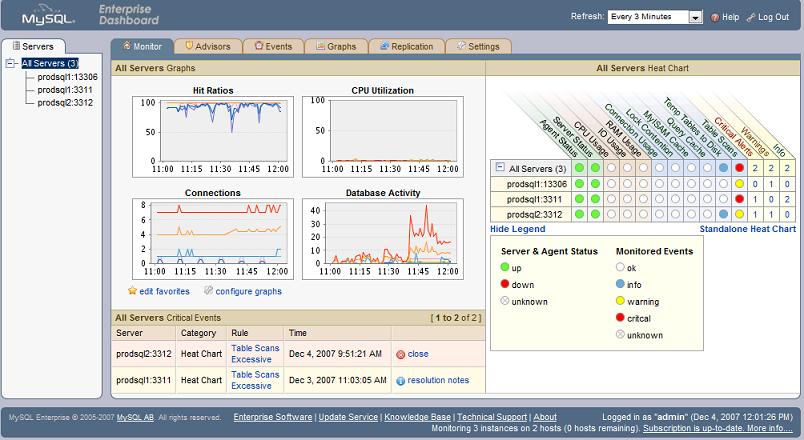This screenshot has height=440, width=804.
Task: Click the close icon for prodsql2:3312 event
Action: [x=401, y=354]
